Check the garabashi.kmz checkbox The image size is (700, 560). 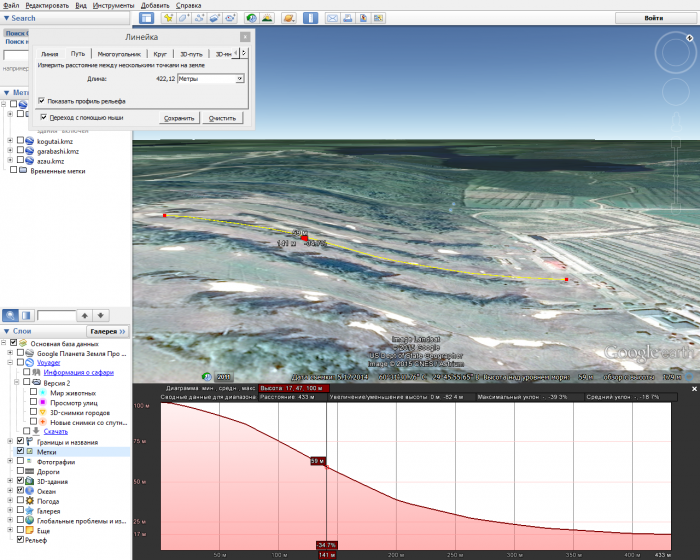click(x=20, y=150)
